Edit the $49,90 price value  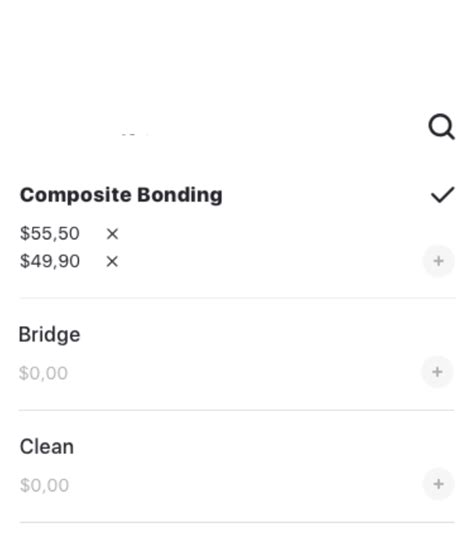50,261
